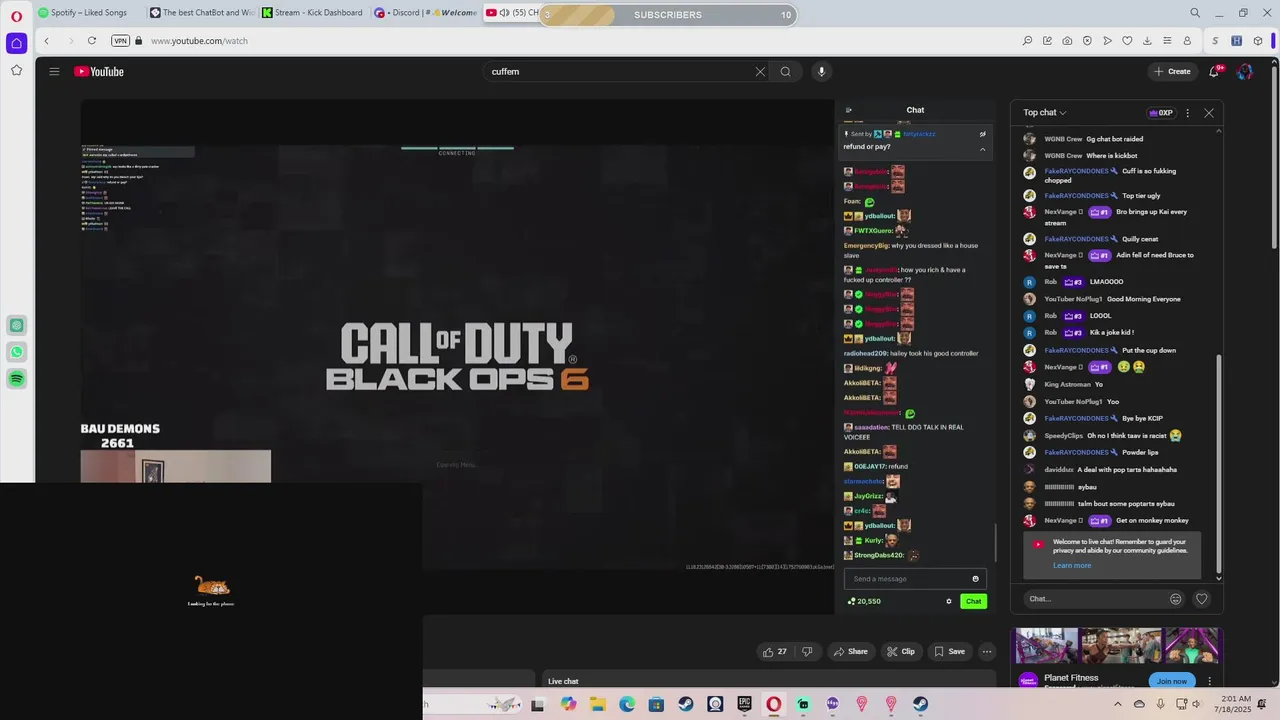The height and width of the screenshot is (720, 1280).
Task: Switch to The best ChatBot tab
Action: [x=201, y=13]
